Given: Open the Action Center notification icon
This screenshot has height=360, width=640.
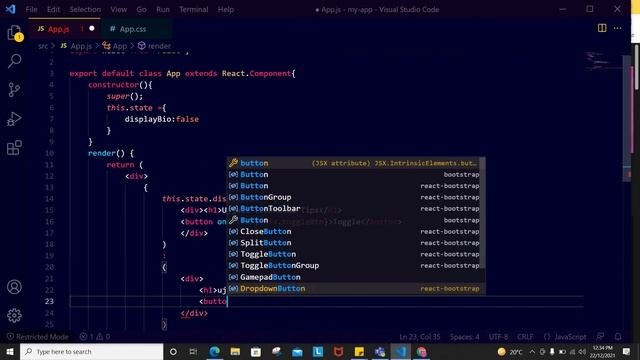Looking at the screenshot, I should [x=627, y=351].
